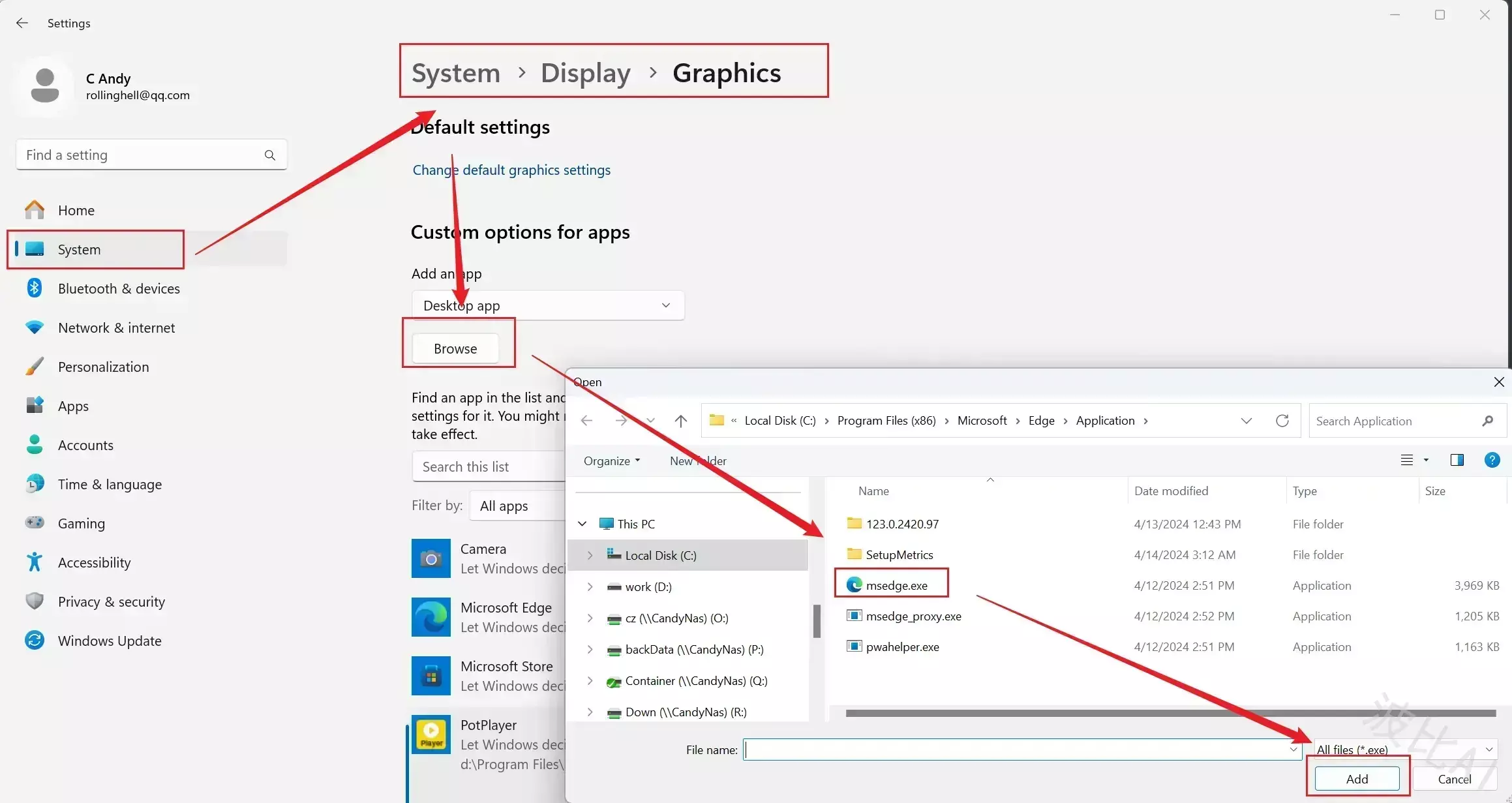Click Program Files (x86) in address bar

point(886,421)
